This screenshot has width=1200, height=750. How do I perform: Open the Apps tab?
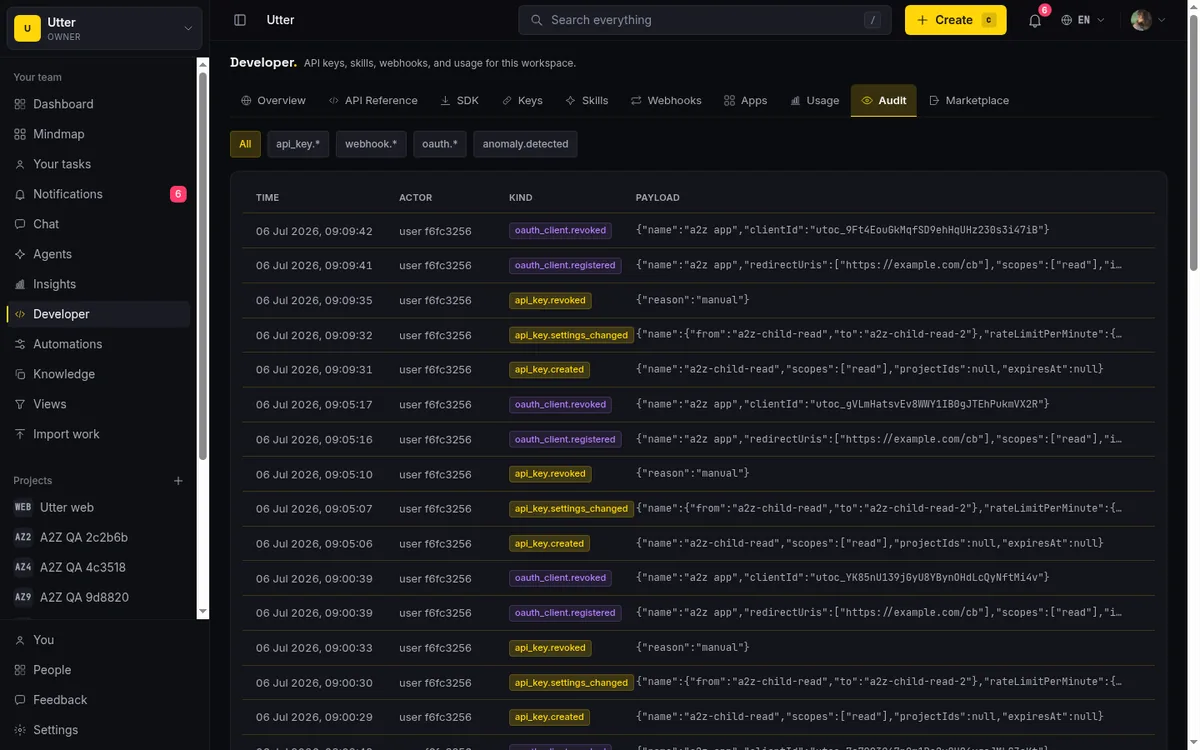coord(746,100)
